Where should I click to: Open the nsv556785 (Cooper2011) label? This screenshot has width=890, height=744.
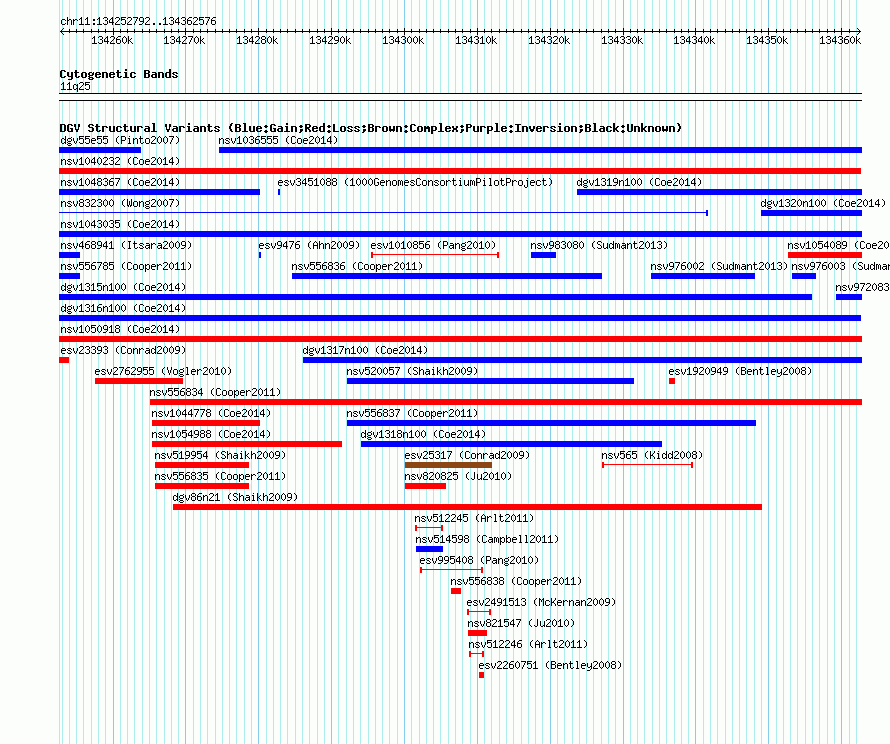coord(126,266)
